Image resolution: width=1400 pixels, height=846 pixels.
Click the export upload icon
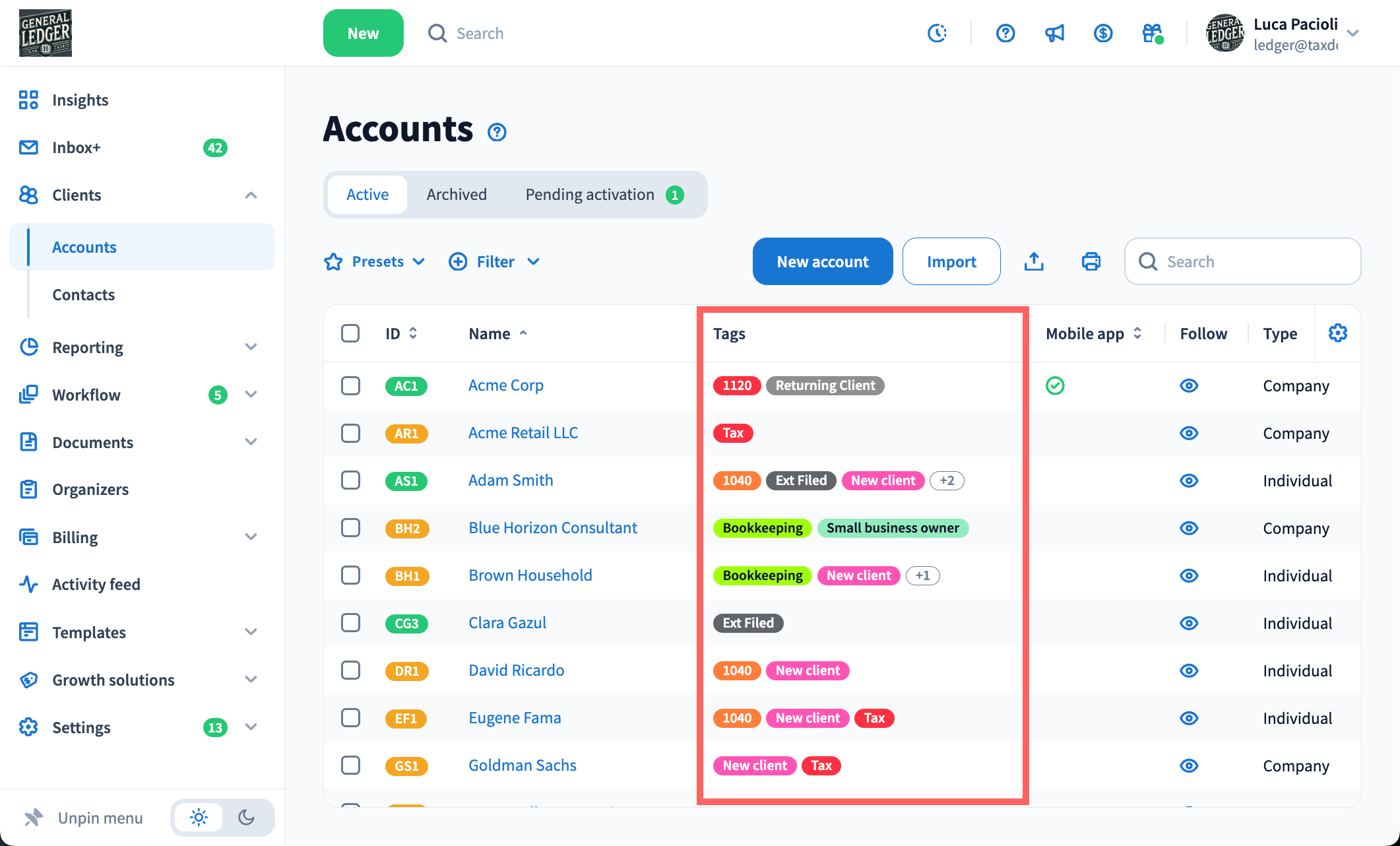coord(1034,262)
